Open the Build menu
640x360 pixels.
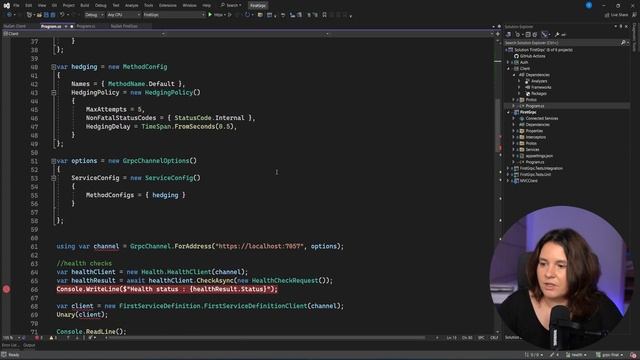[84, 5]
